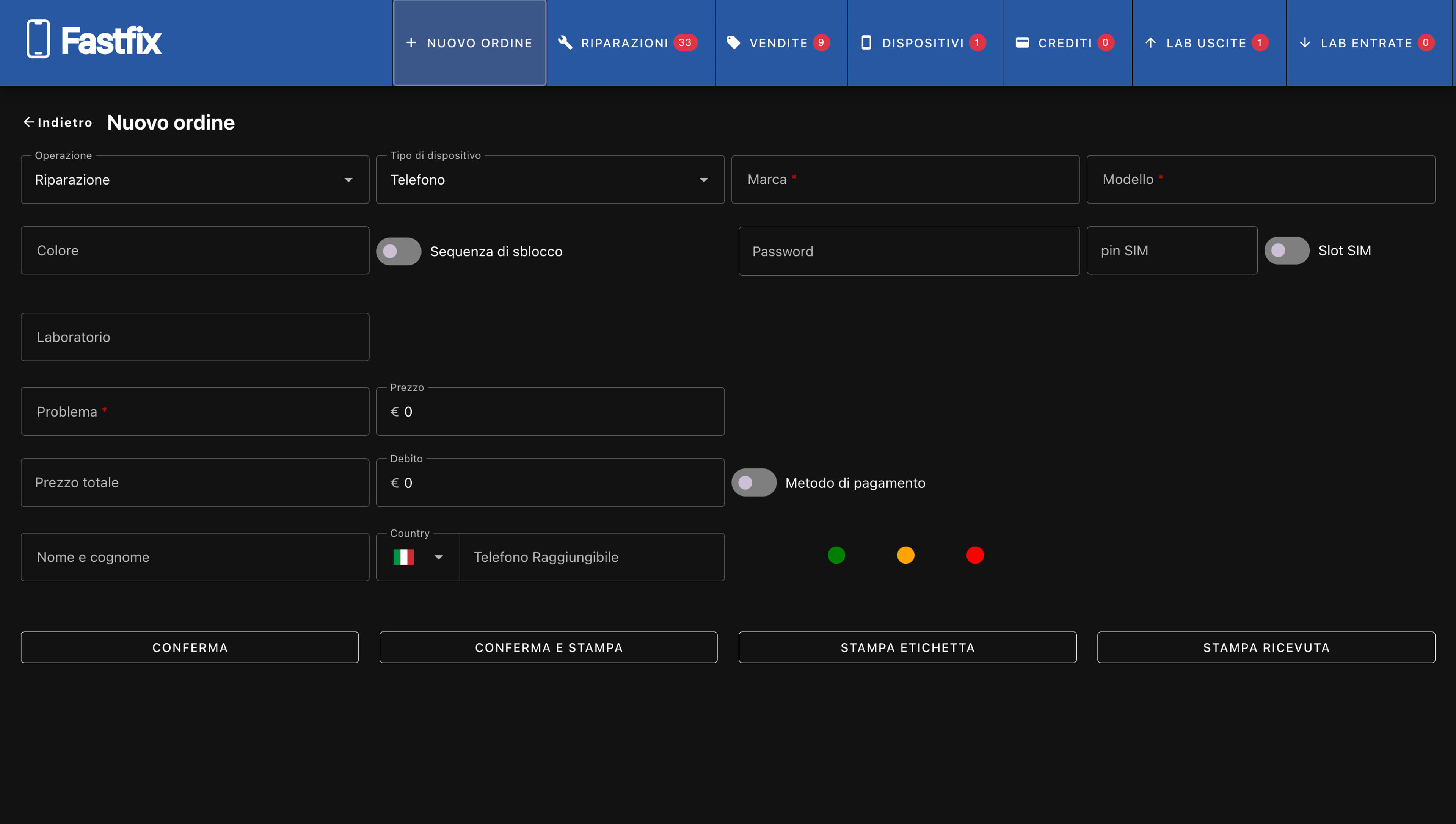Click the Modello input field

pos(1261,179)
